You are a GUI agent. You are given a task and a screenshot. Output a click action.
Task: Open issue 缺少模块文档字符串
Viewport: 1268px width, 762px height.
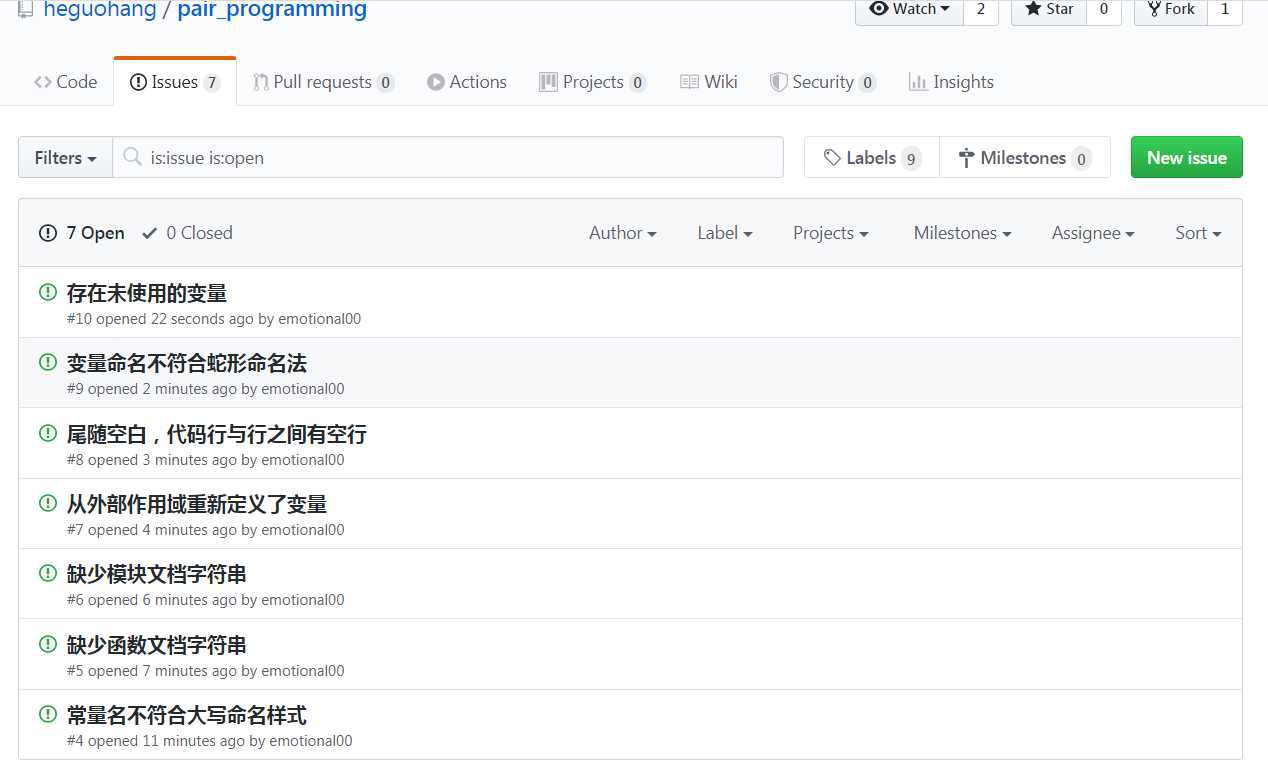point(157,574)
